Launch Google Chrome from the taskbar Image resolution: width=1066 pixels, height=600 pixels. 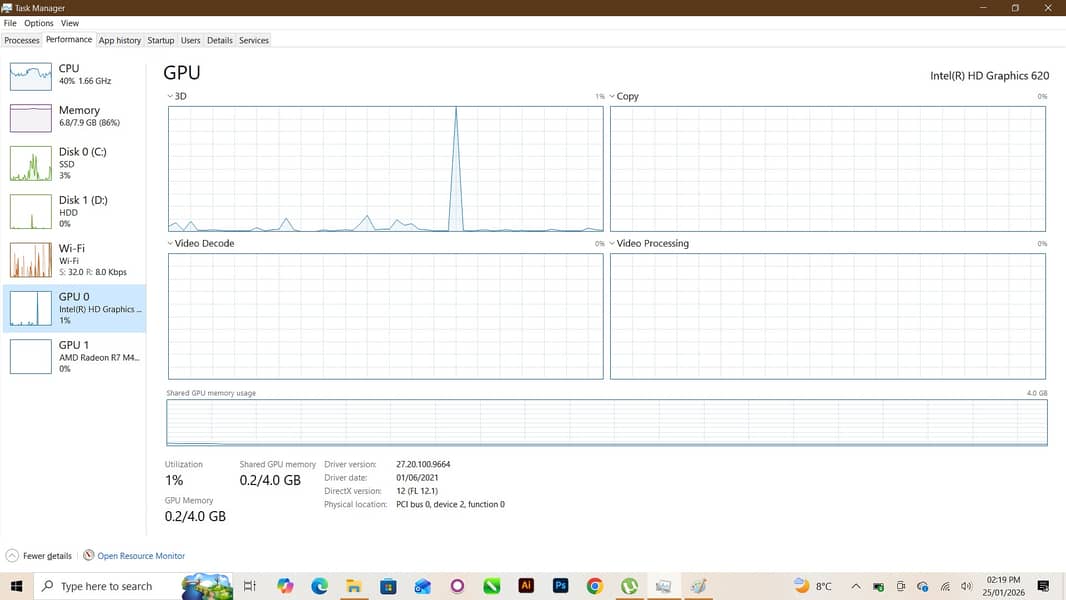[595, 586]
